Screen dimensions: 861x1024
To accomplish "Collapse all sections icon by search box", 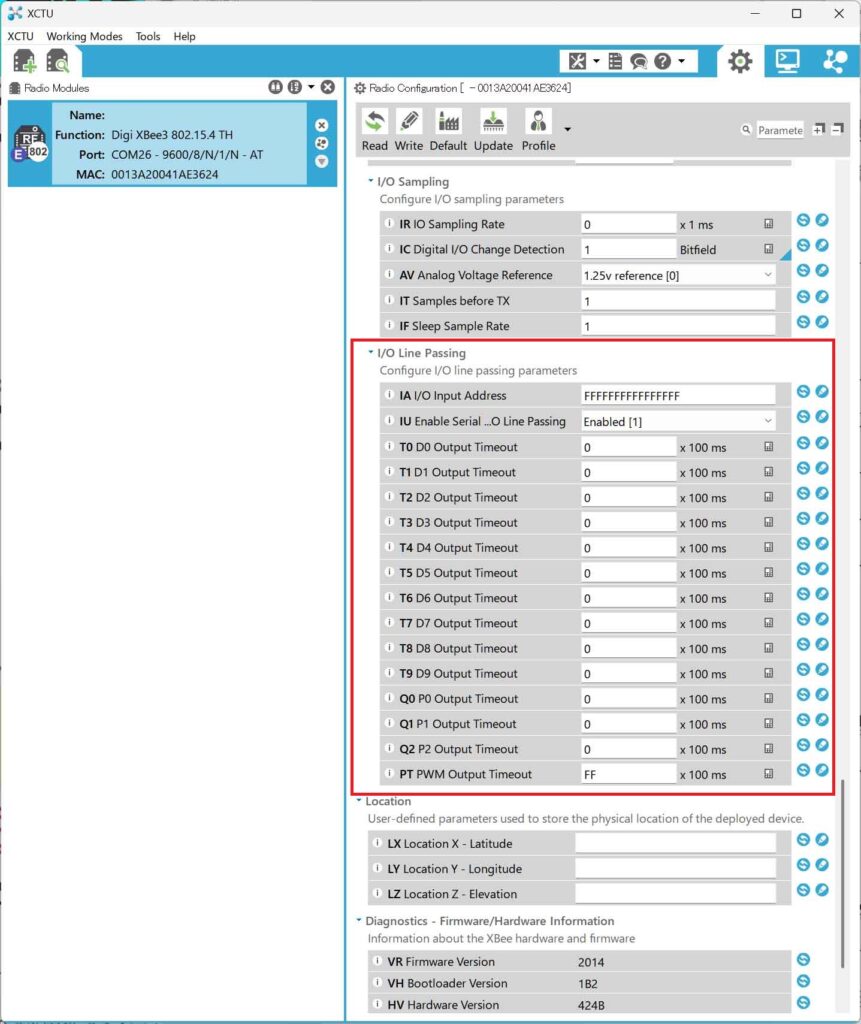I will pyautogui.click(x=837, y=129).
